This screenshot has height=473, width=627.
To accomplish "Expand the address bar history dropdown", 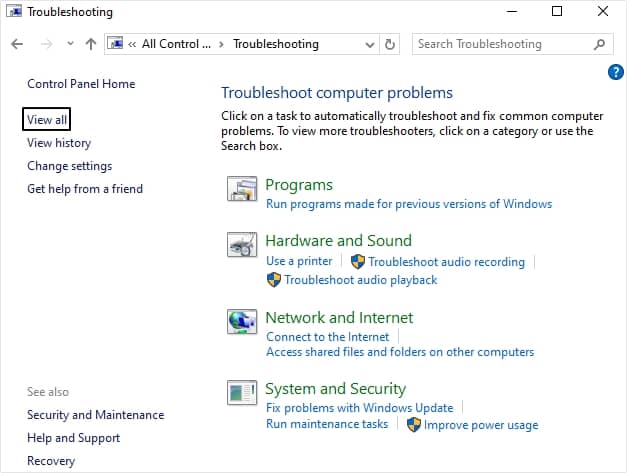I will click(370, 45).
